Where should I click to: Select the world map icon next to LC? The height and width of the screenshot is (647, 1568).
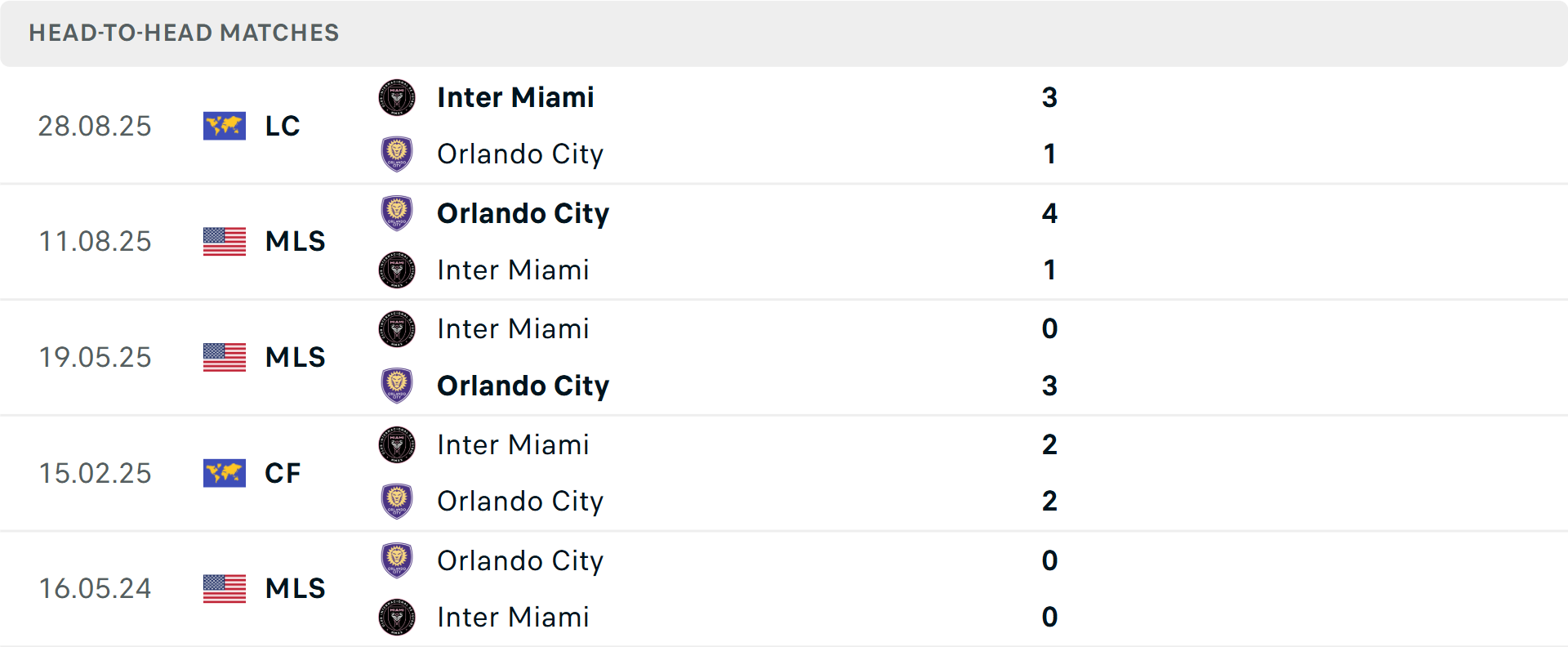click(224, 126)
